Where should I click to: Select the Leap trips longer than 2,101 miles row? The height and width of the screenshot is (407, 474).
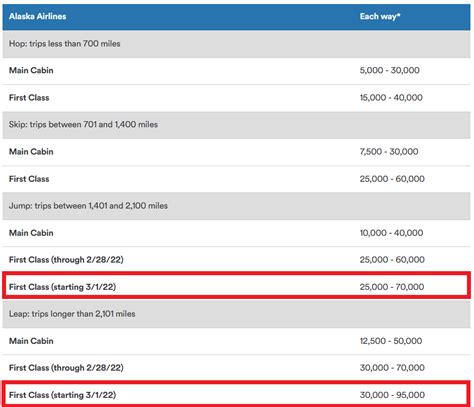pyautogui.click(x=236, y=314)
